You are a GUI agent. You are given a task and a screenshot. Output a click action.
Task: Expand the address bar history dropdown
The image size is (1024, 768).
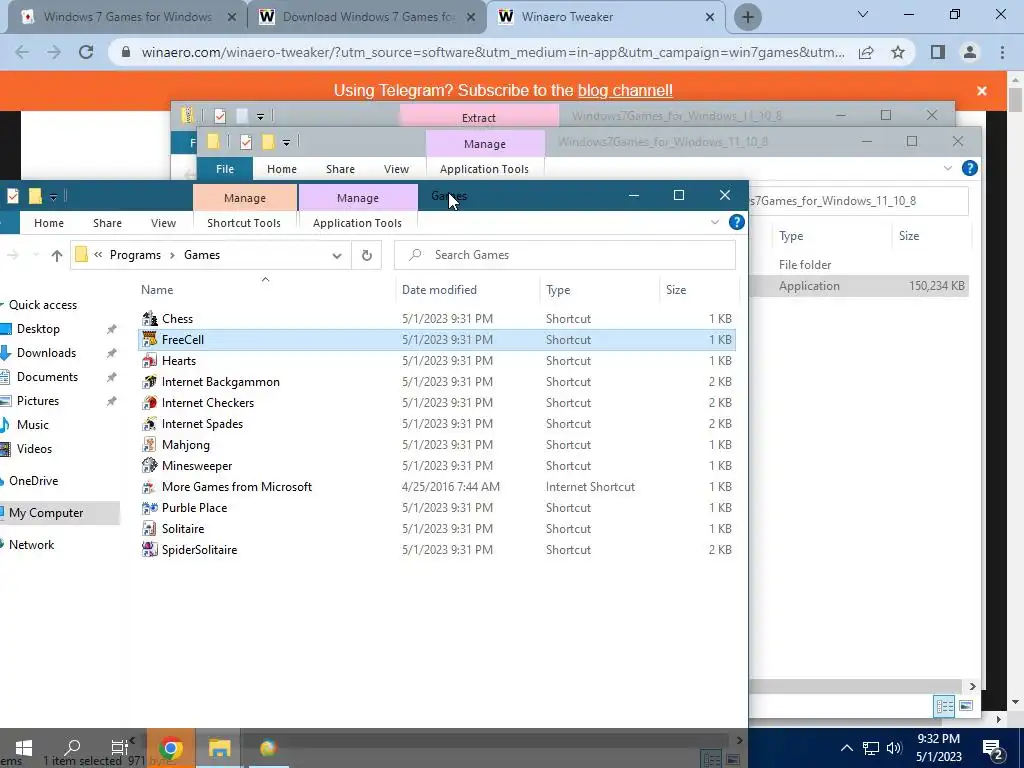(x=336, y=255)
